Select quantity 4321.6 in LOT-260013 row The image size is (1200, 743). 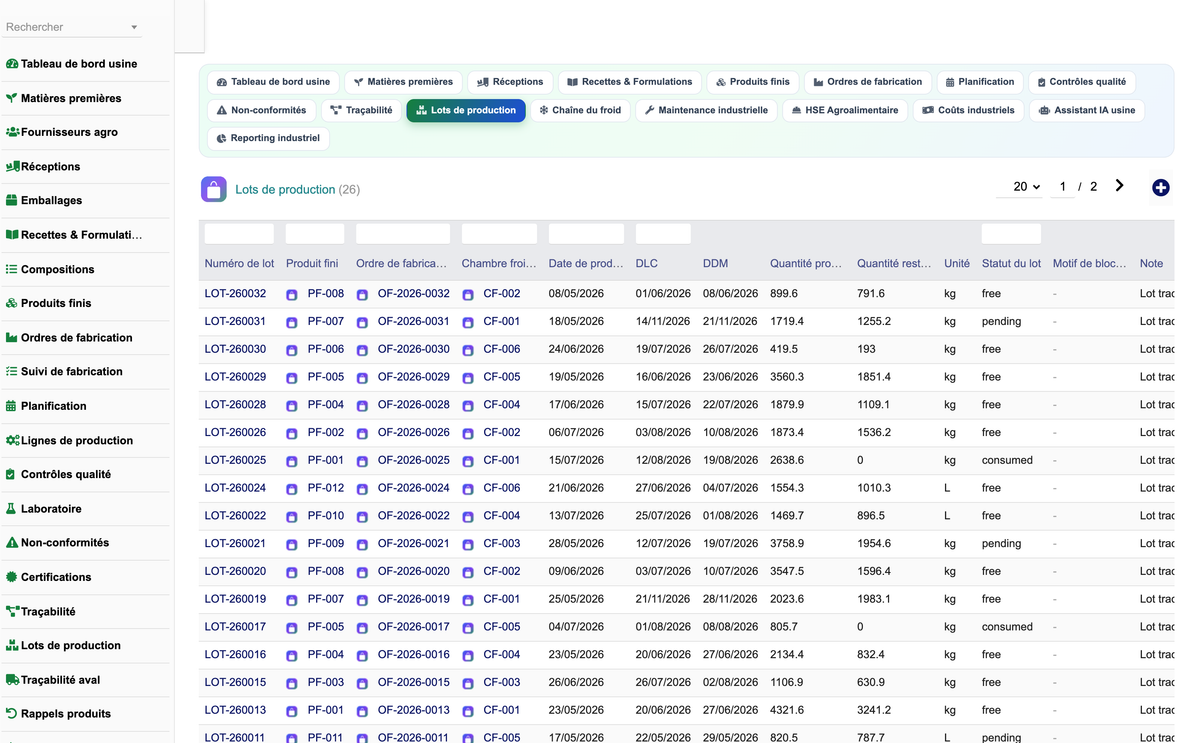787,710
